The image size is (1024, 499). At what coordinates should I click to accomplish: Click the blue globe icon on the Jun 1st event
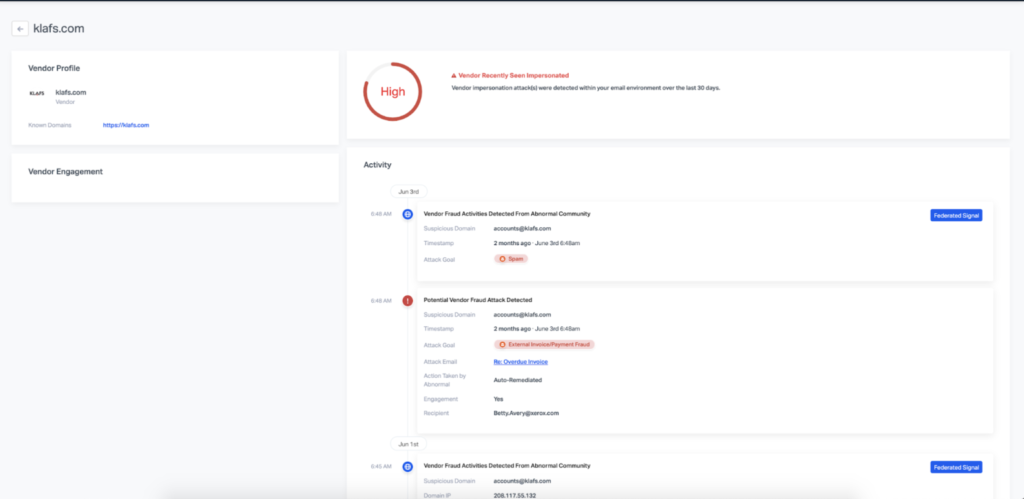(x=407, y=466)
